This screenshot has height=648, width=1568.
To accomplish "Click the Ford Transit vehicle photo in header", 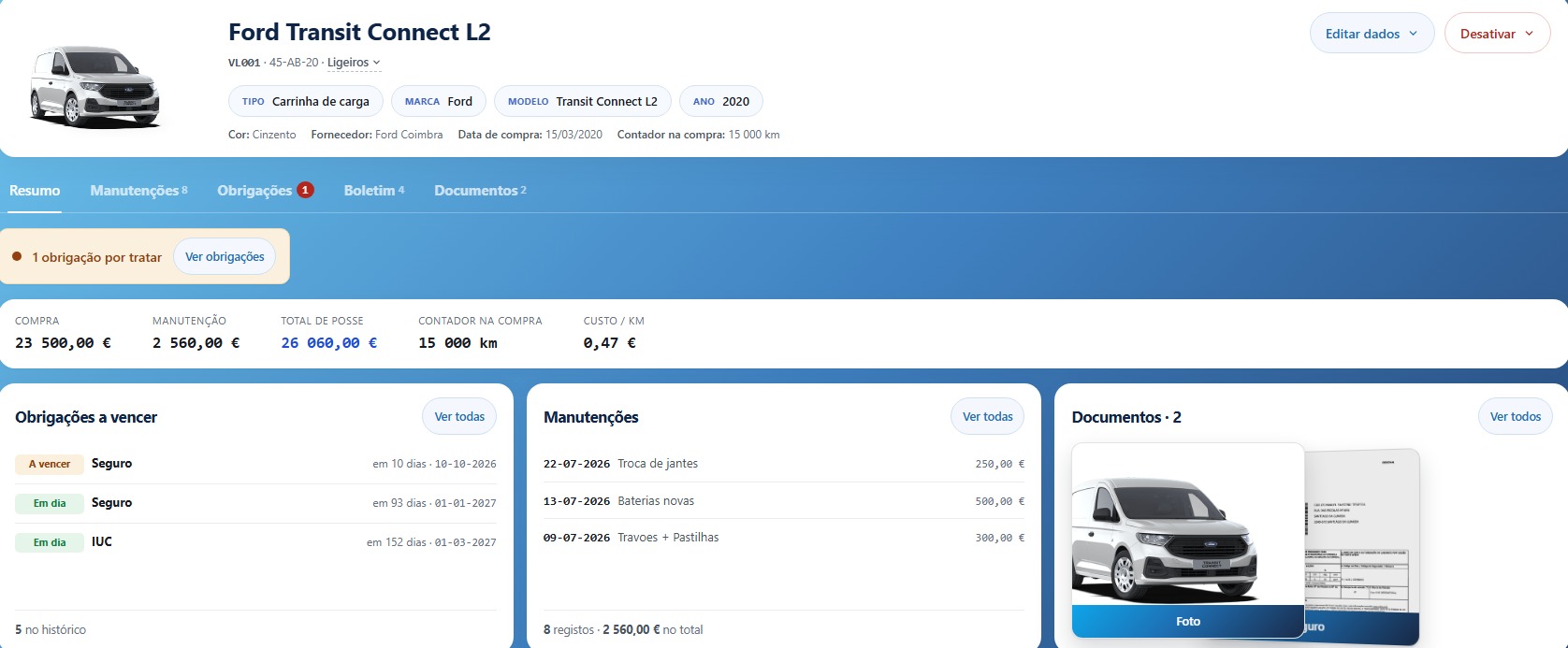I will (x=94, y=86).
